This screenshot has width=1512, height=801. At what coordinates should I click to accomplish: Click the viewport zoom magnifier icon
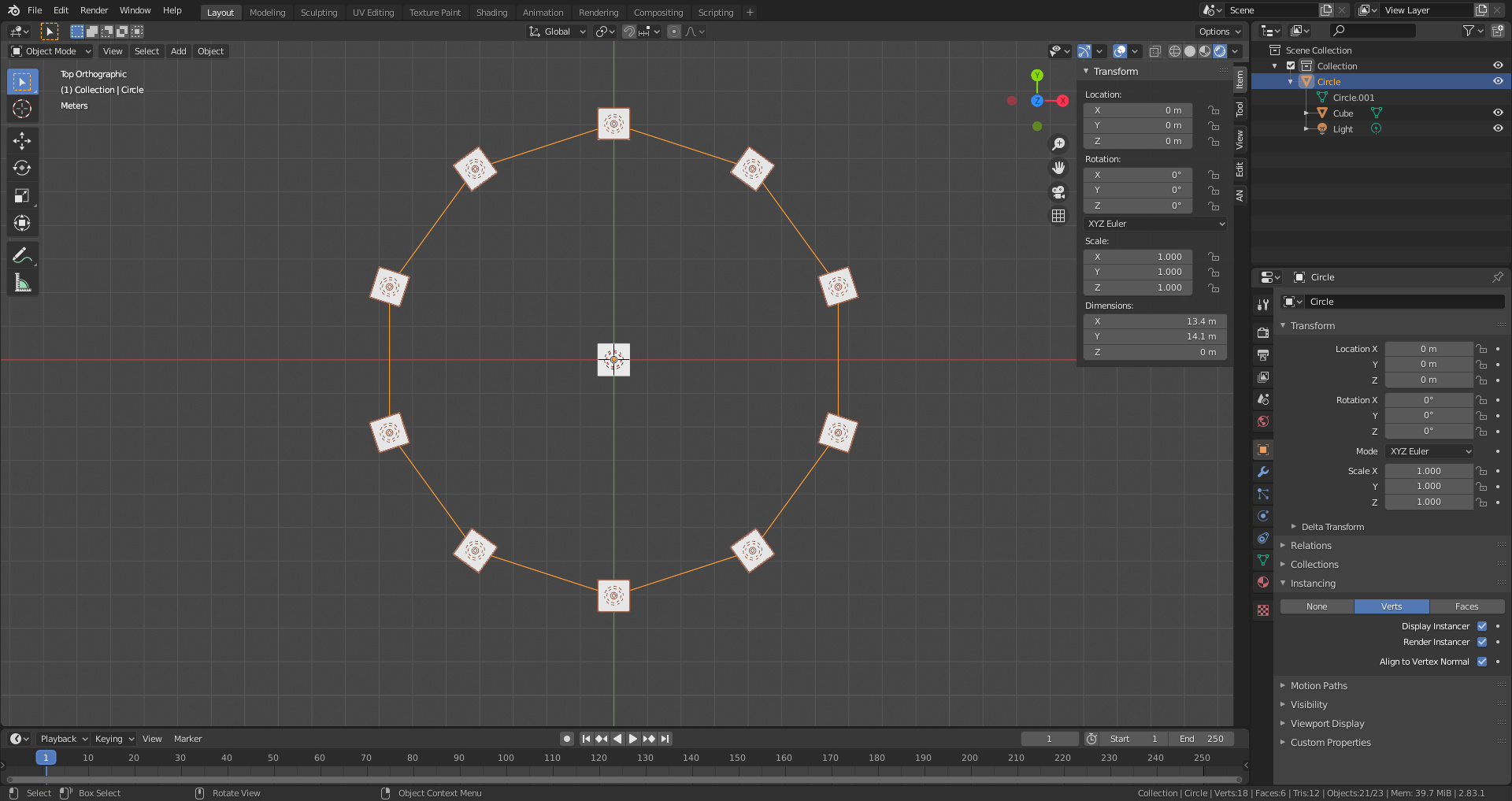[x=1058, y=144]
